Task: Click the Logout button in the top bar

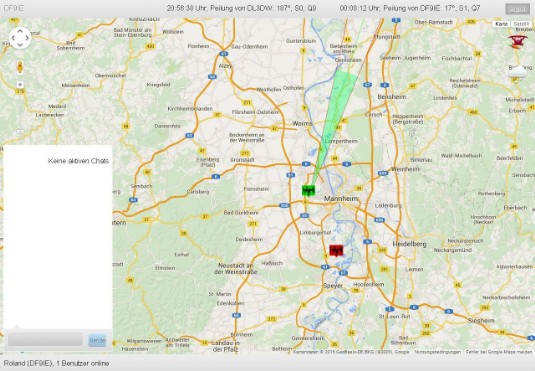Action: pos(518,9)
